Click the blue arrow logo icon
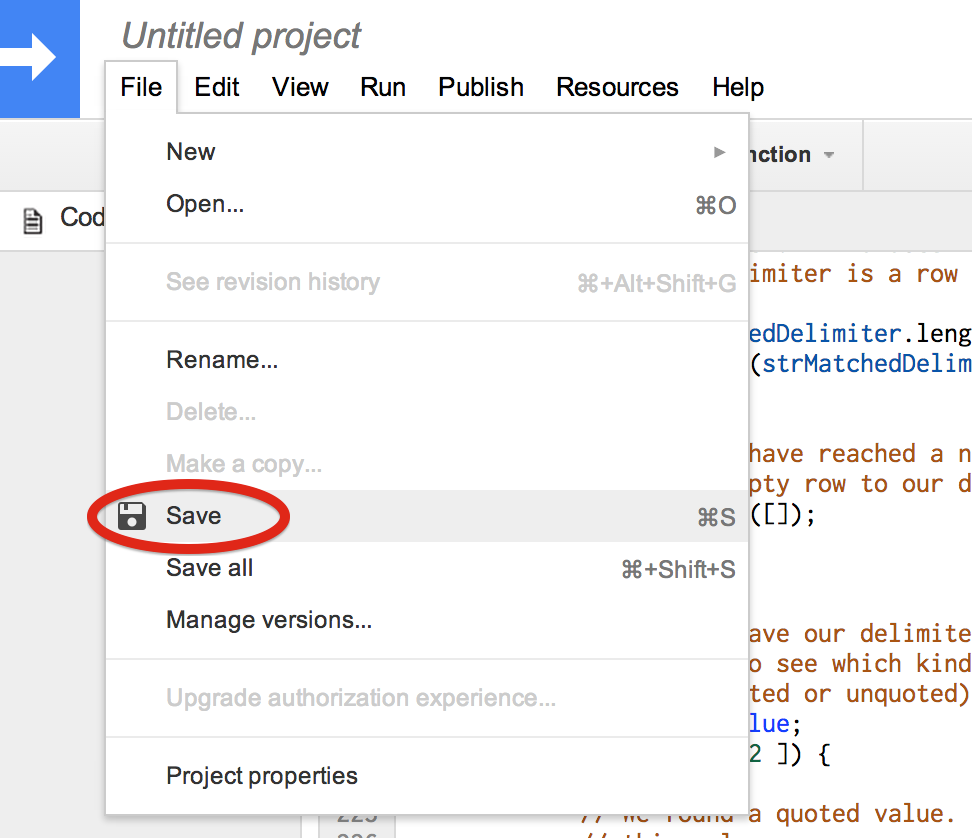Screen dimensions: 972x838 32,58
